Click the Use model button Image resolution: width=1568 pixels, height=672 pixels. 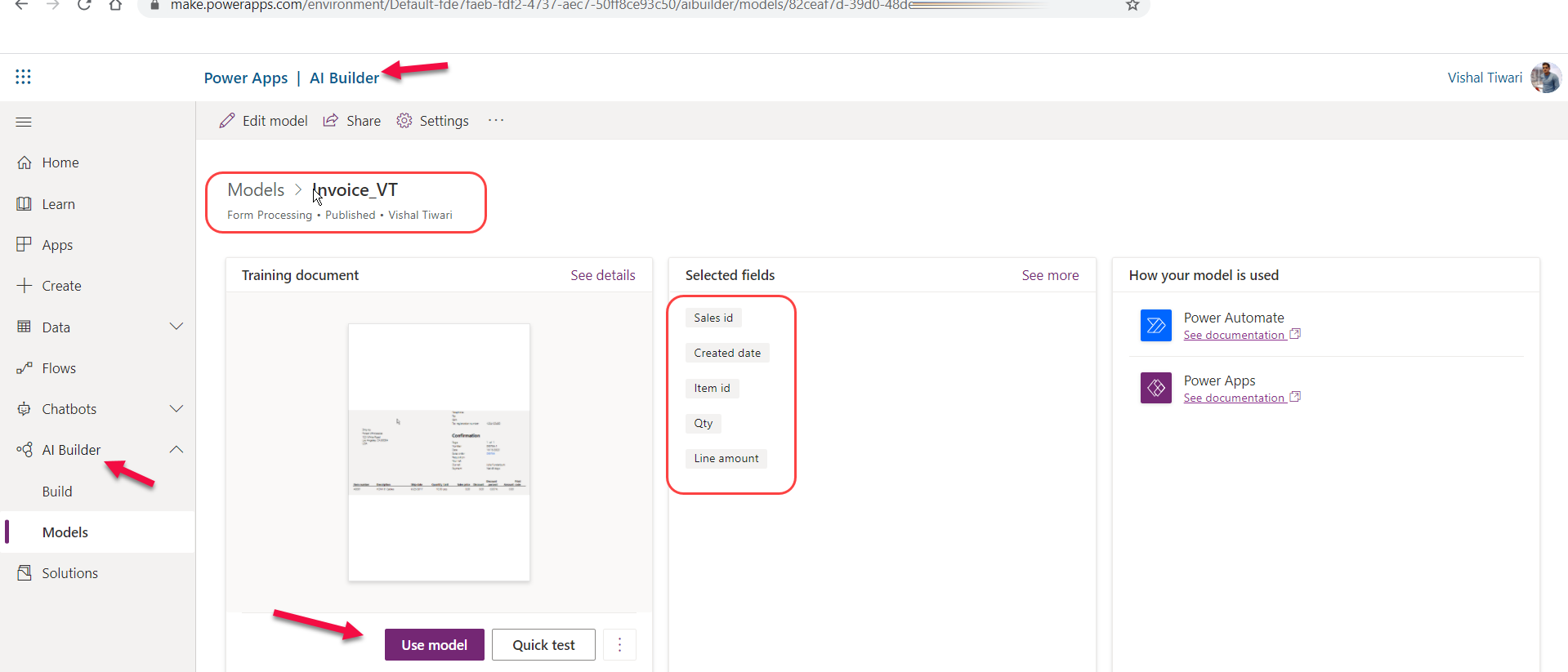pyautogui.click(x=435, y=645)
